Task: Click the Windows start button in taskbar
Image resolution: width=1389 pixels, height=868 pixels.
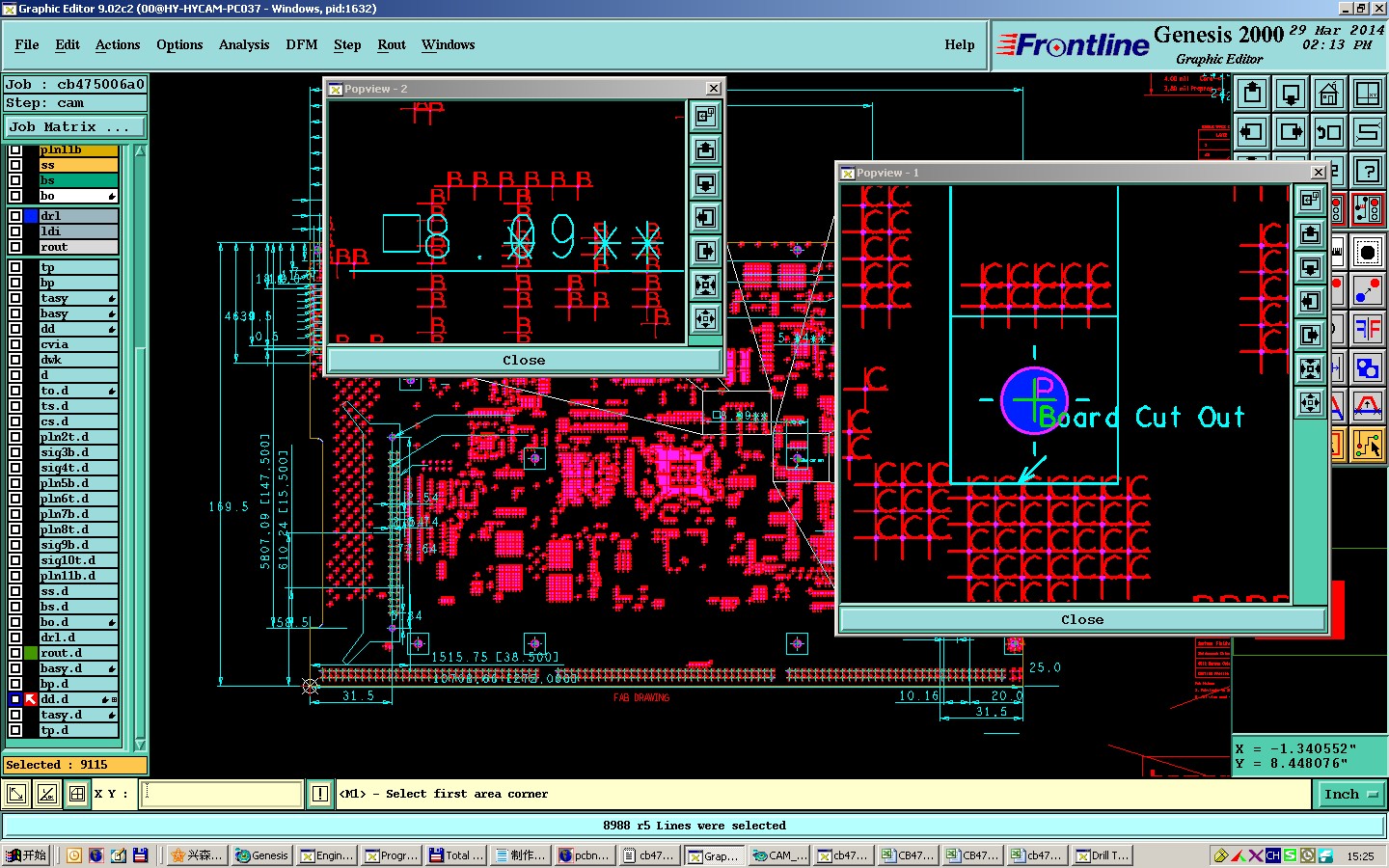Action: tap(26, 855)
